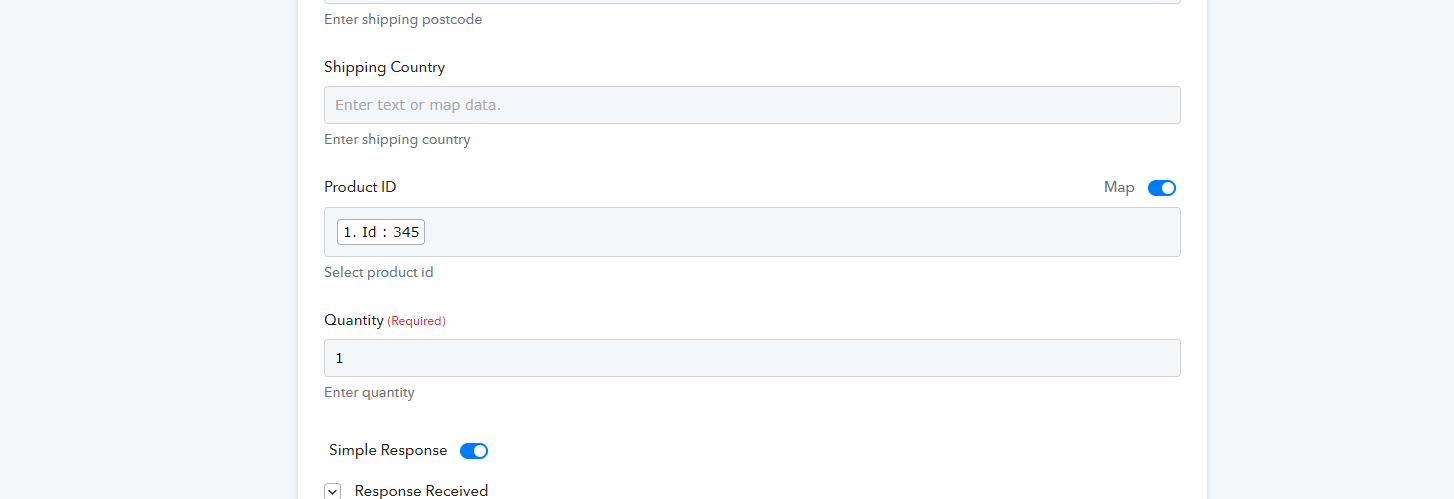Click empty area of Product ID field
This screenshot has width=1454, height=499.
pyautogui.click(x=800, y=232)
